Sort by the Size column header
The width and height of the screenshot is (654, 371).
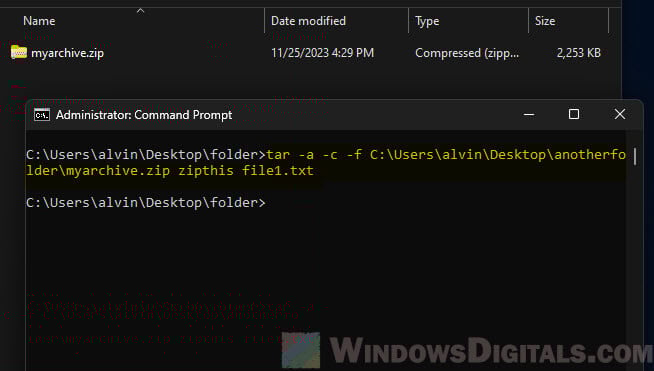pyautogui.click(x=545, y=21)
